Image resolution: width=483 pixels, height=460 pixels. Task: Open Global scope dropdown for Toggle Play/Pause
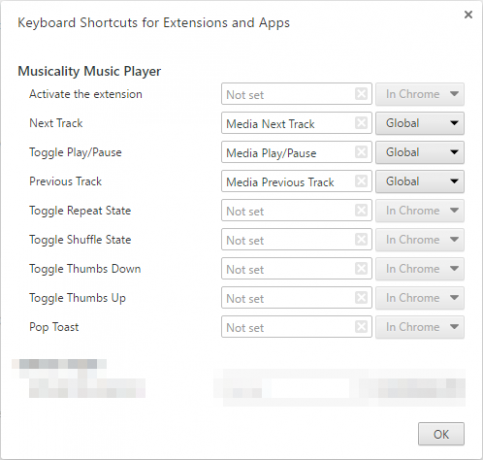420,152
